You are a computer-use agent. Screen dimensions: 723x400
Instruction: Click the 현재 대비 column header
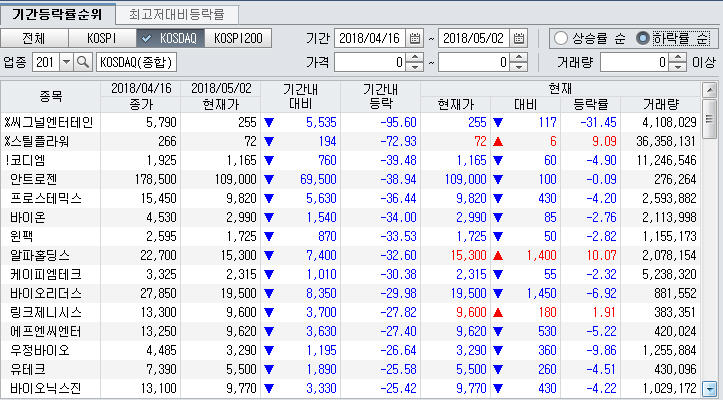(x=526, y=105)
